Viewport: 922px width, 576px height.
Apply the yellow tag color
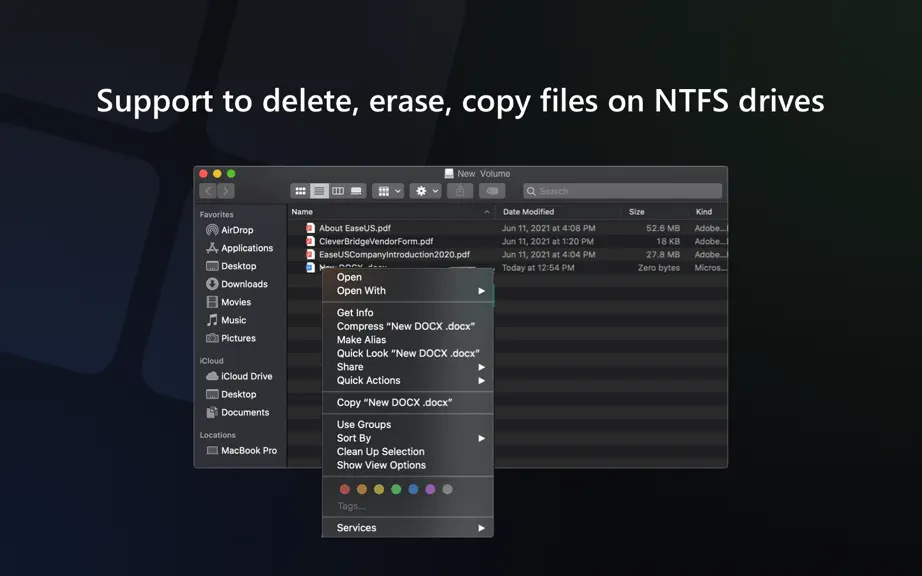point(379,489)
